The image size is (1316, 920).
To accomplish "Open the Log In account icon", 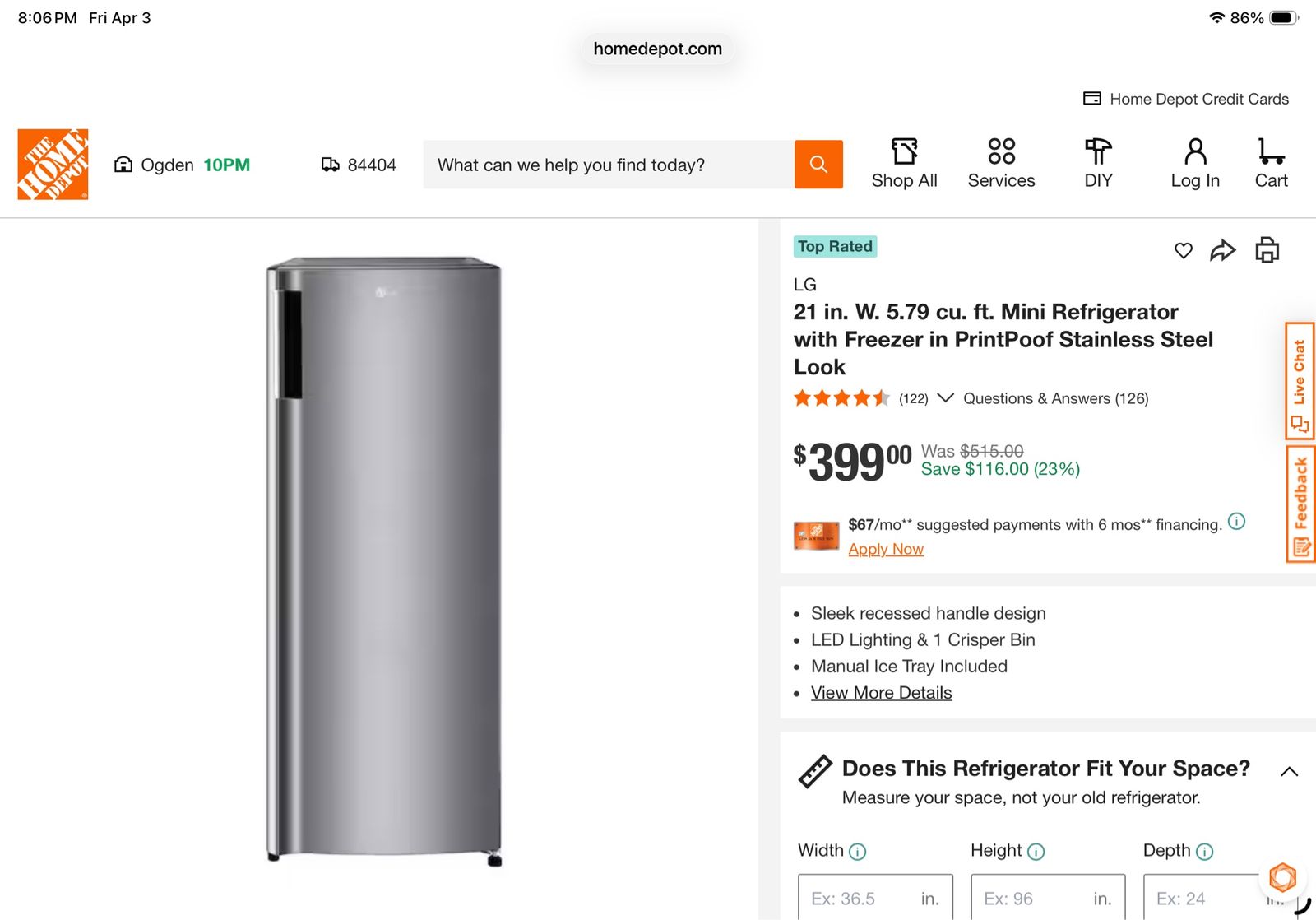I will 1195,165.
